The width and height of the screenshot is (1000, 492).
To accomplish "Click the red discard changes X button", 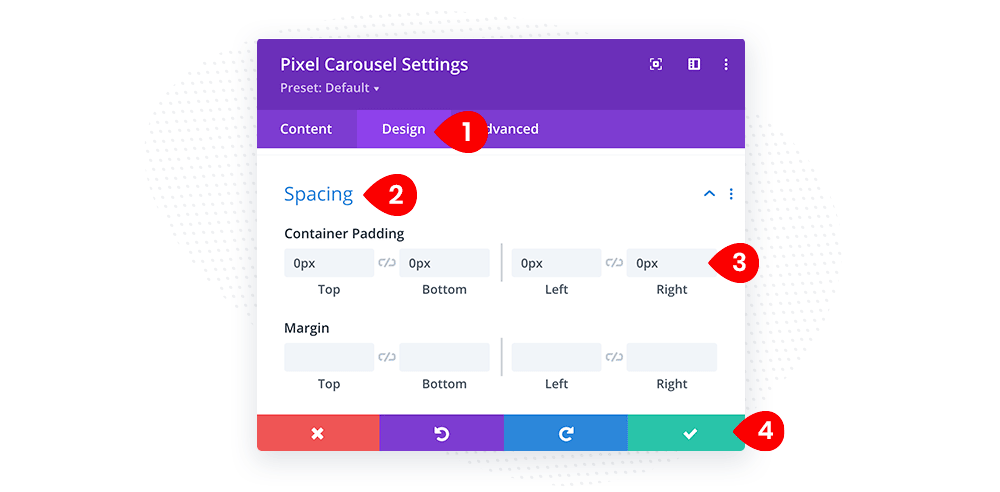I will 318,433.
